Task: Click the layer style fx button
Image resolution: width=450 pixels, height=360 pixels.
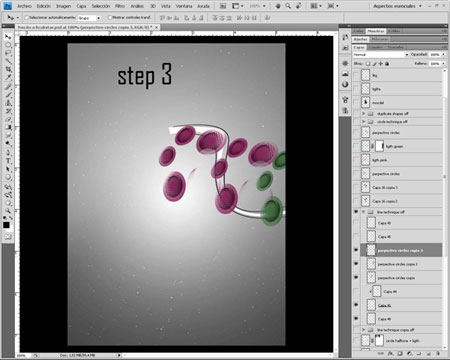Action: click(x=390, y=353)
